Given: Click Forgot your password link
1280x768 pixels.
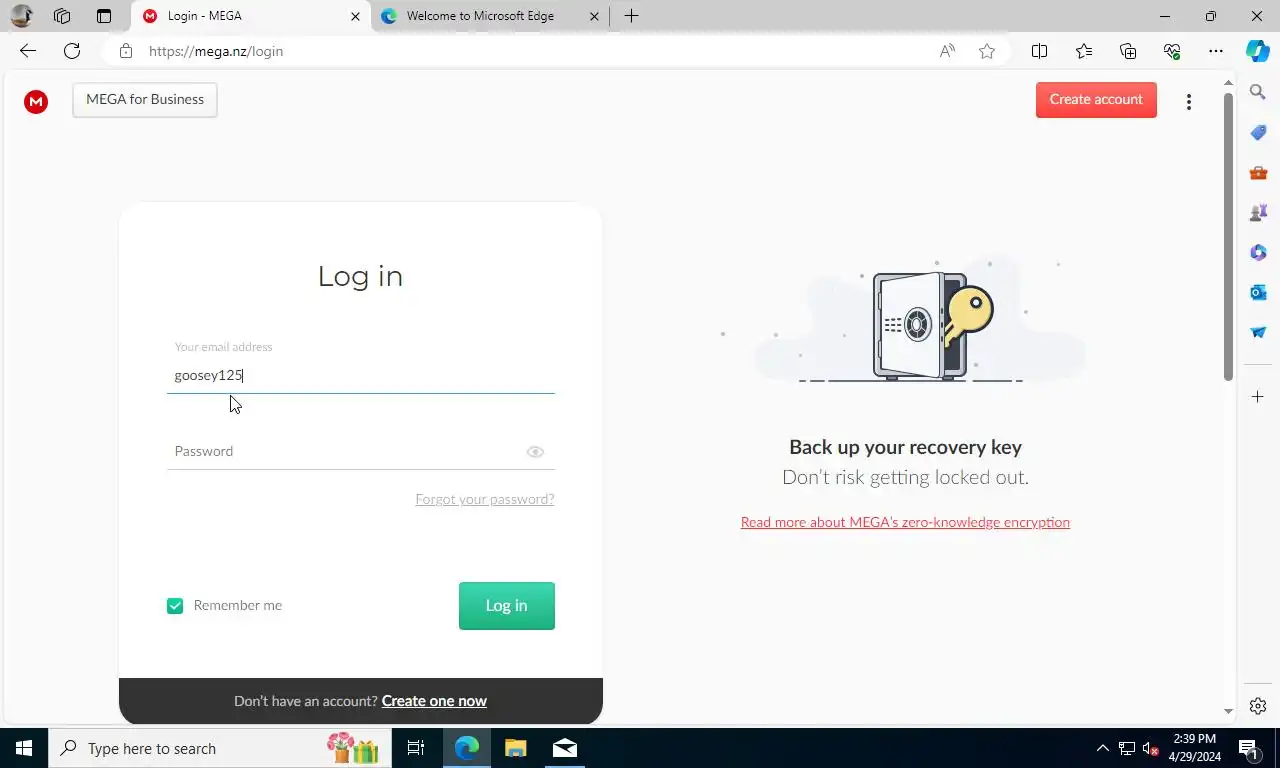Looking at the screenshot, I should coord(485,499).
